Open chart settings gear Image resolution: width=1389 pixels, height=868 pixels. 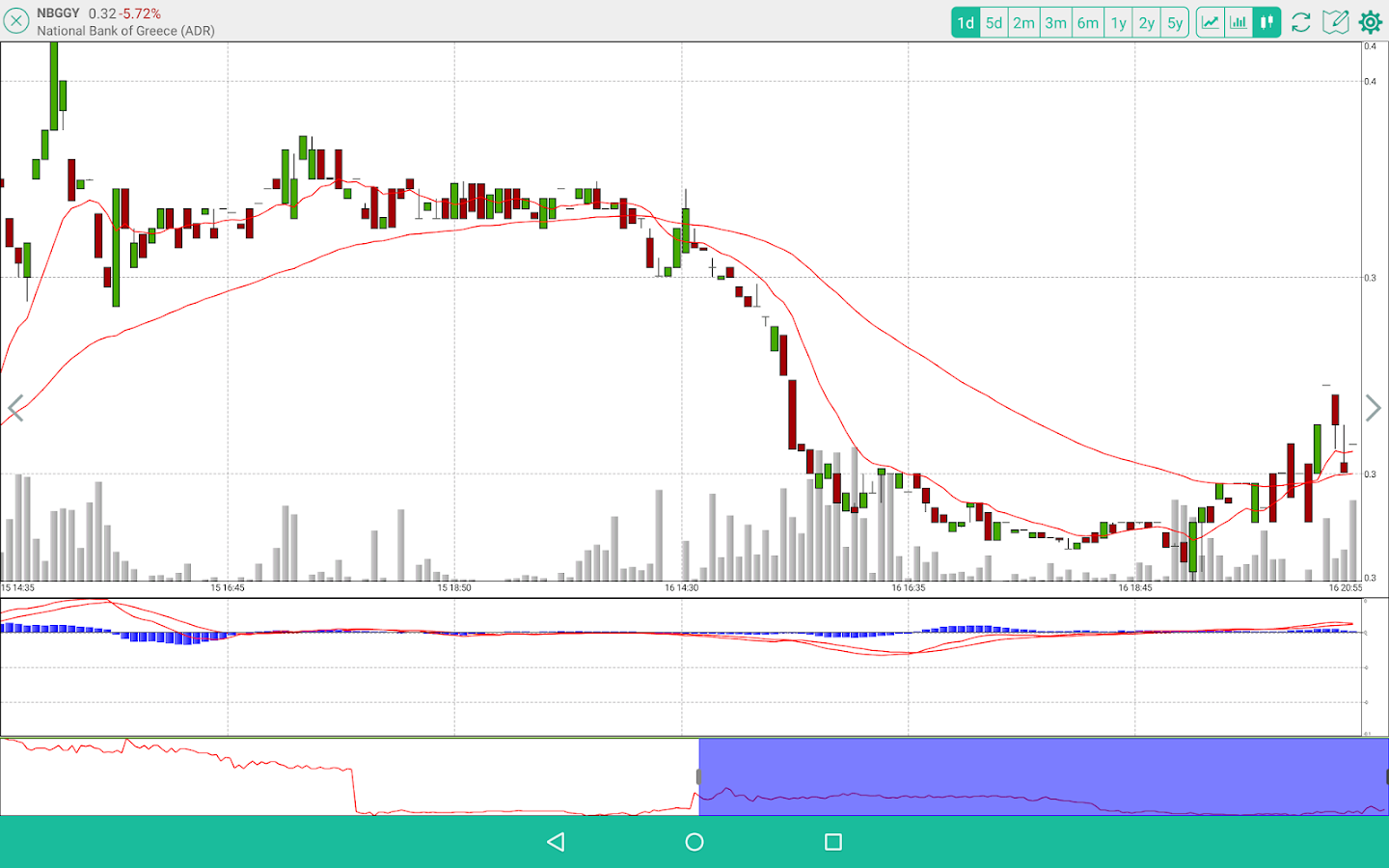[x=1371, y=22]
